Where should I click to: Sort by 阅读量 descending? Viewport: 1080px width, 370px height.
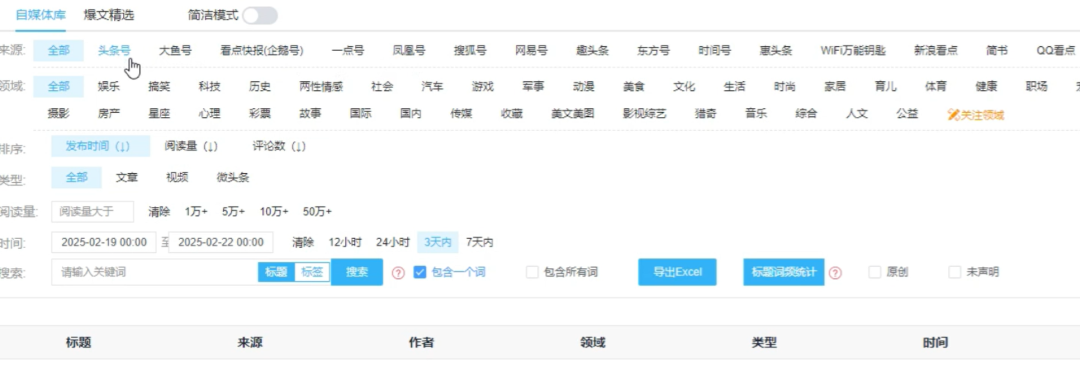191,147
